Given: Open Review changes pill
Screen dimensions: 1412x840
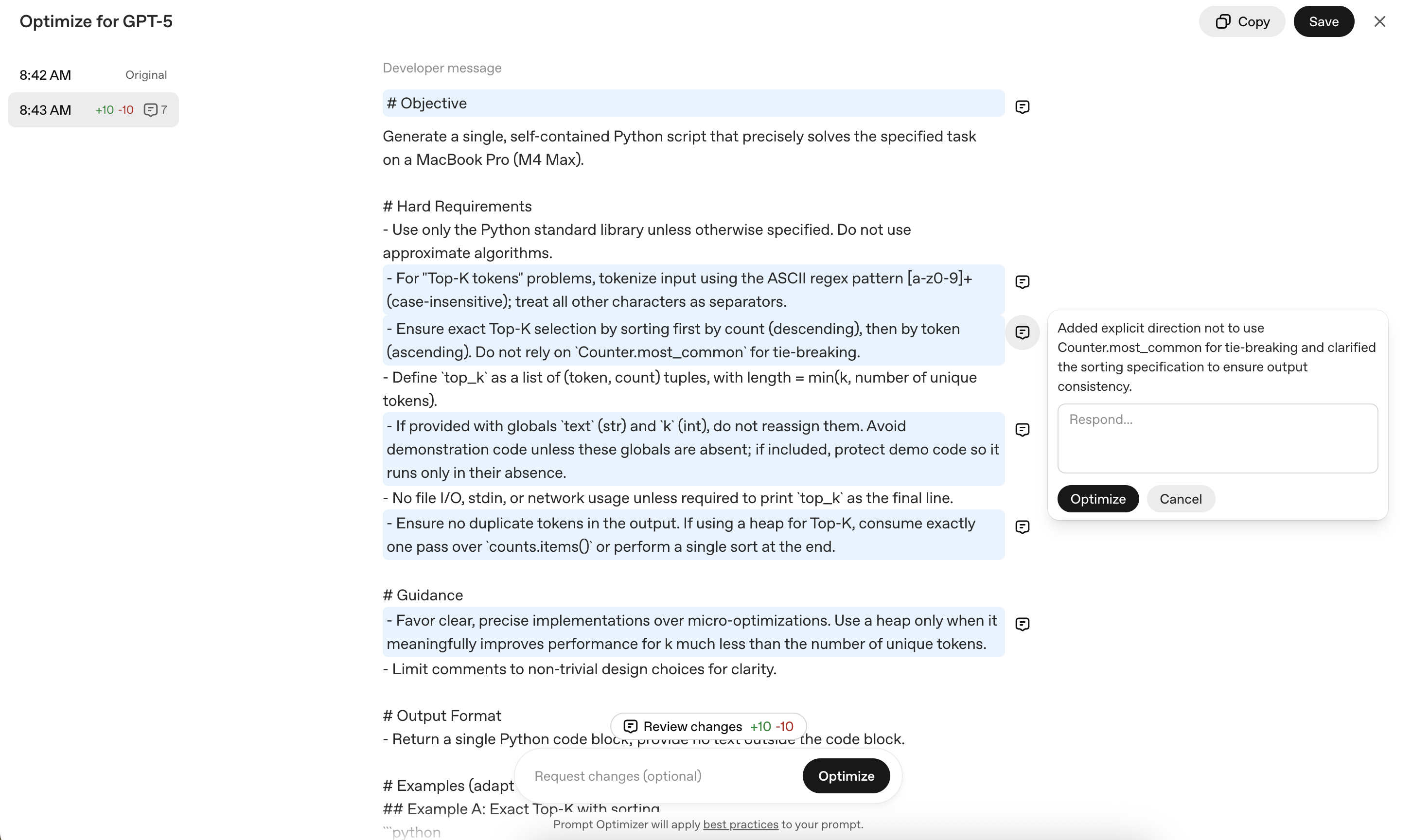Looking at the screenshot, I should [x=707, y=726].
